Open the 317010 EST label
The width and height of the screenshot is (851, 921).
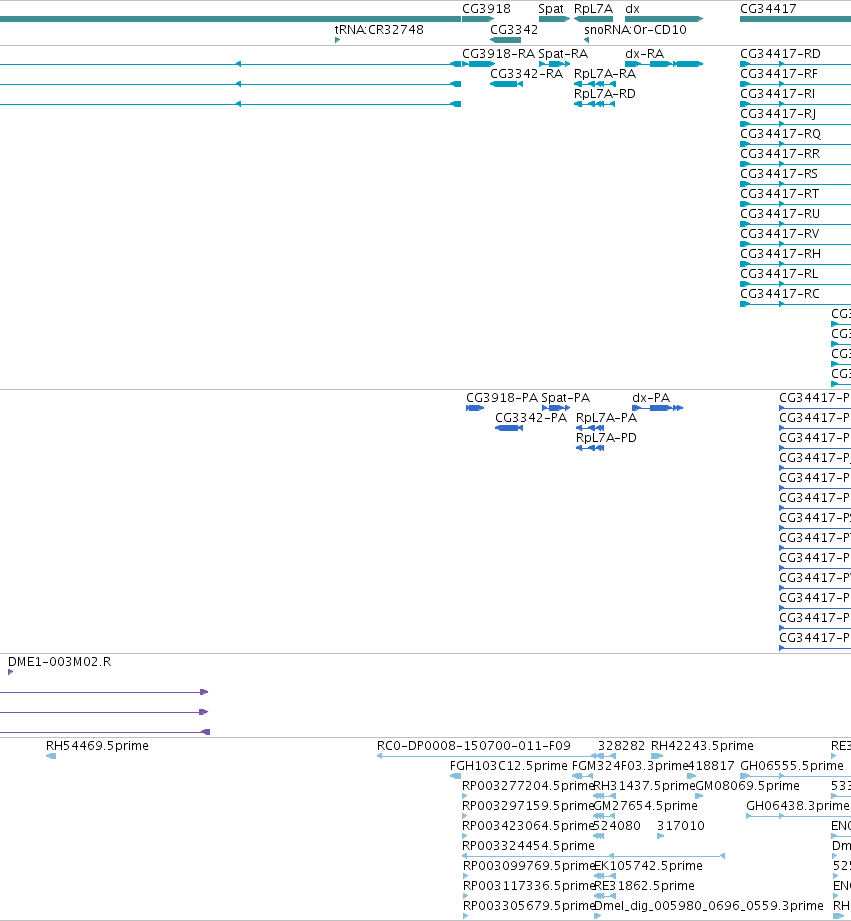[x=681, y=825]
